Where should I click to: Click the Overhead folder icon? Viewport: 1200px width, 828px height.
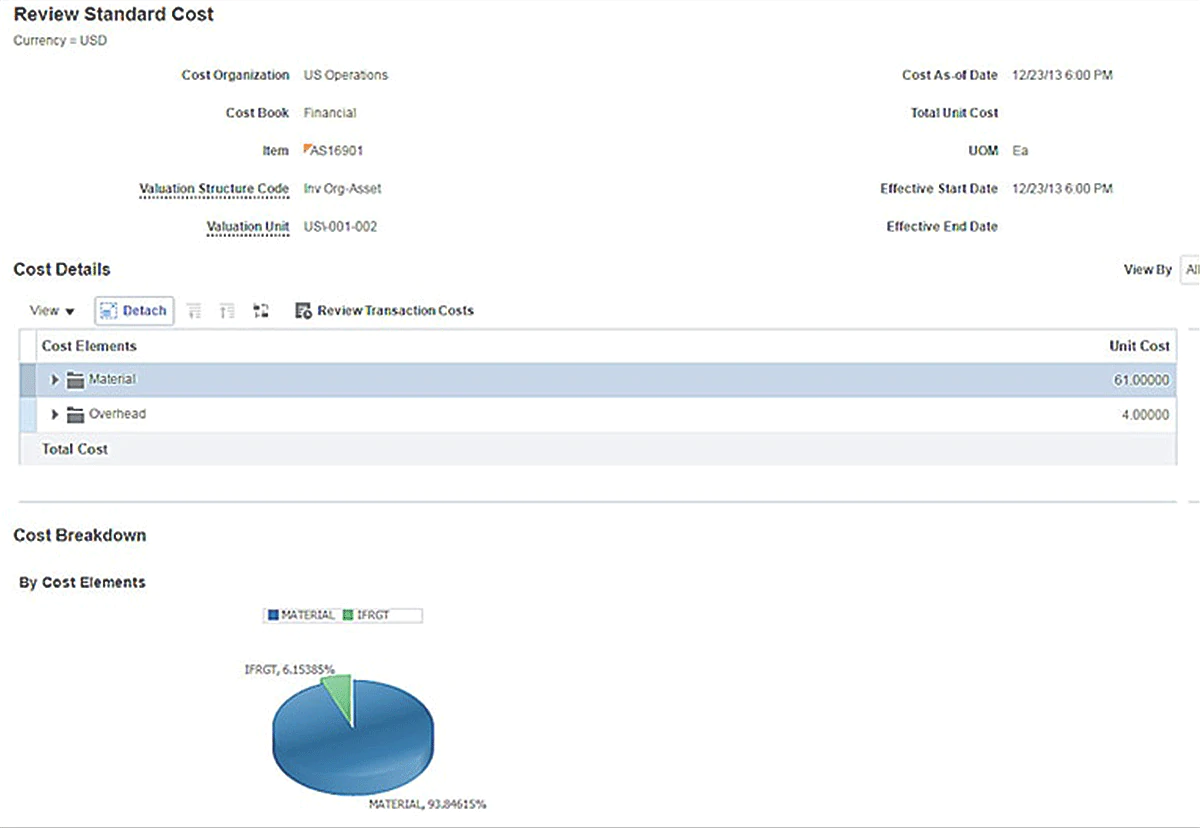(75, 414)
